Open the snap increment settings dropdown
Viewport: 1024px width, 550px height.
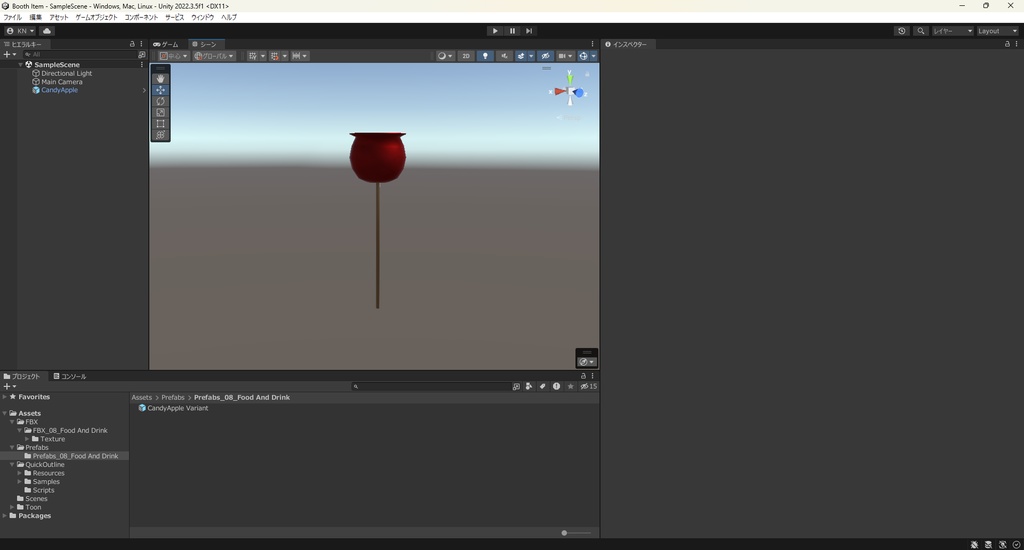coord(300,56)
